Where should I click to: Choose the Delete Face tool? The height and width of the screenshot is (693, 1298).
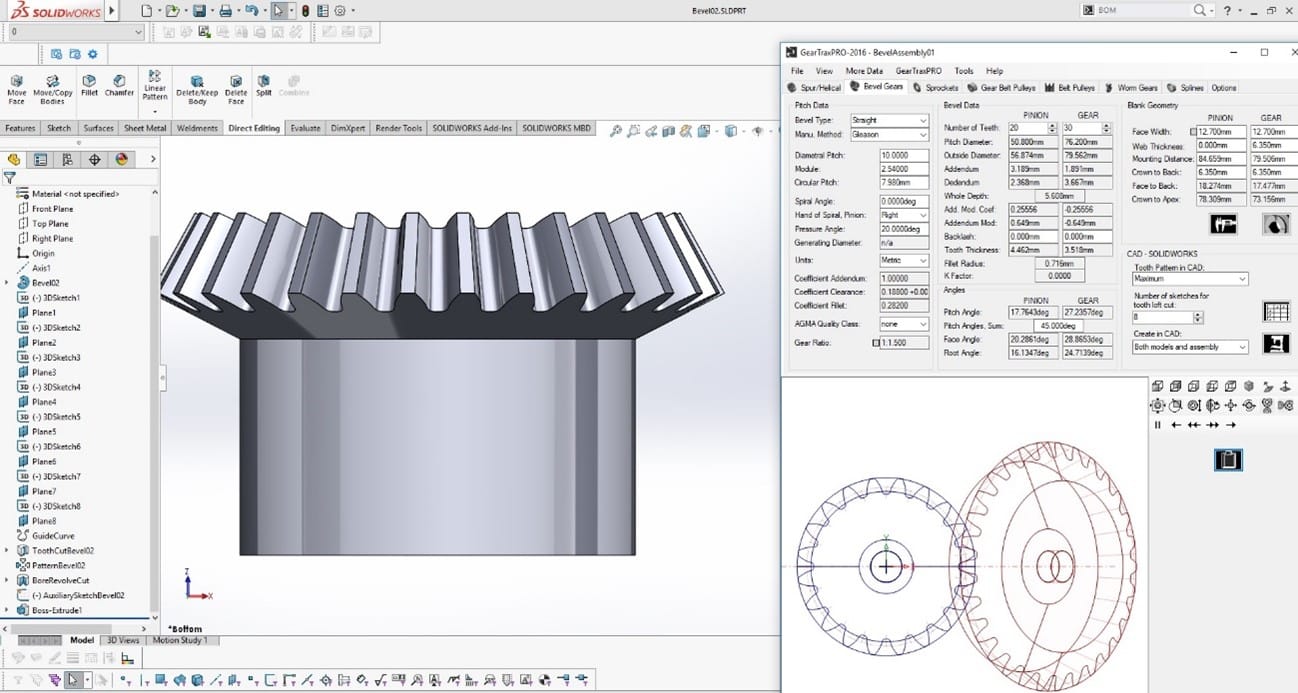click(235, 88)
